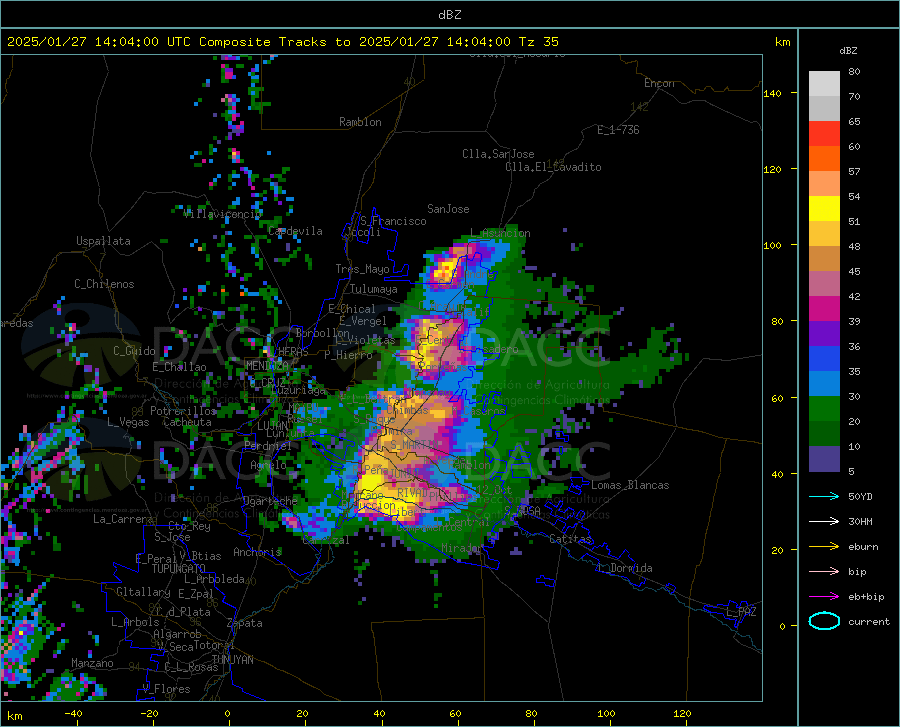Viewport: 900px width, 727px height.
Task: Click the 'Uspallata' map label
Action: coord(103,241)
